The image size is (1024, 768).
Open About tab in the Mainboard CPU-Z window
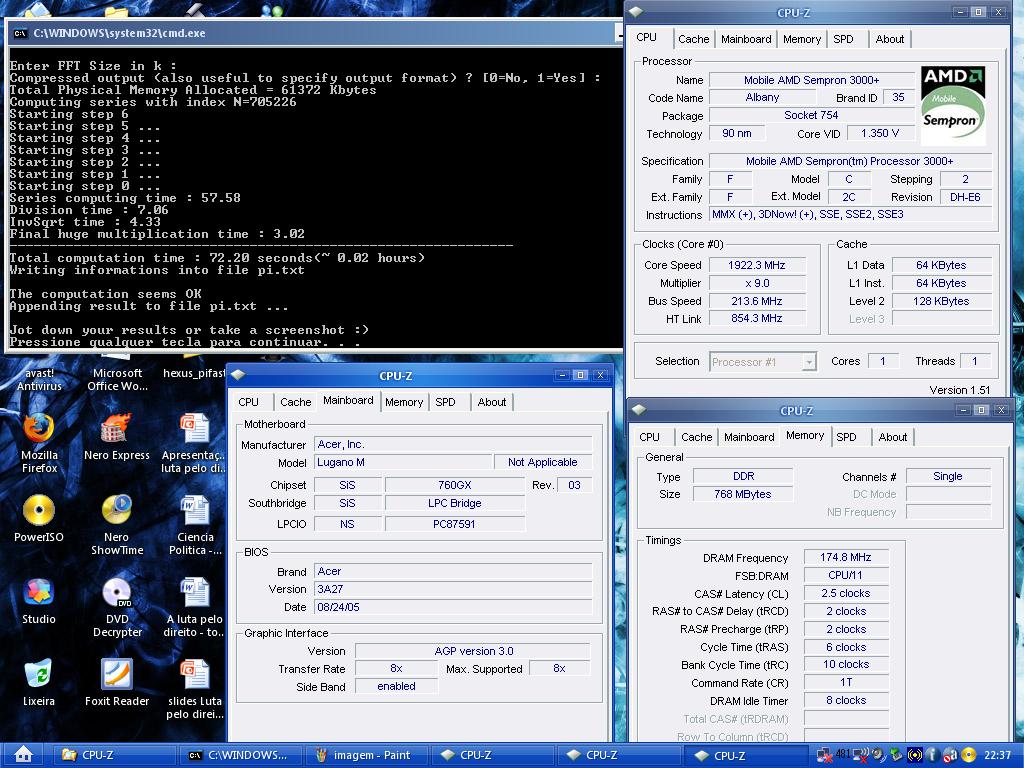coord(492,402)
